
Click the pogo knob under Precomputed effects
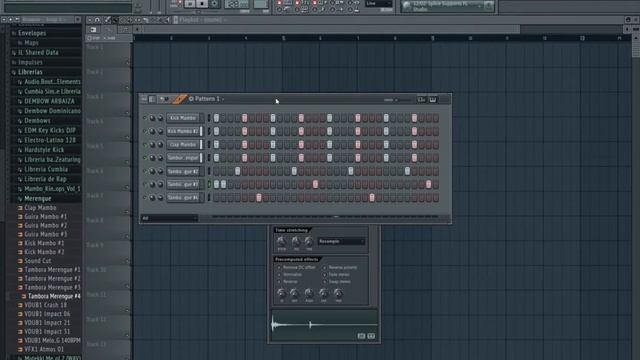click(x=309, y=293)
